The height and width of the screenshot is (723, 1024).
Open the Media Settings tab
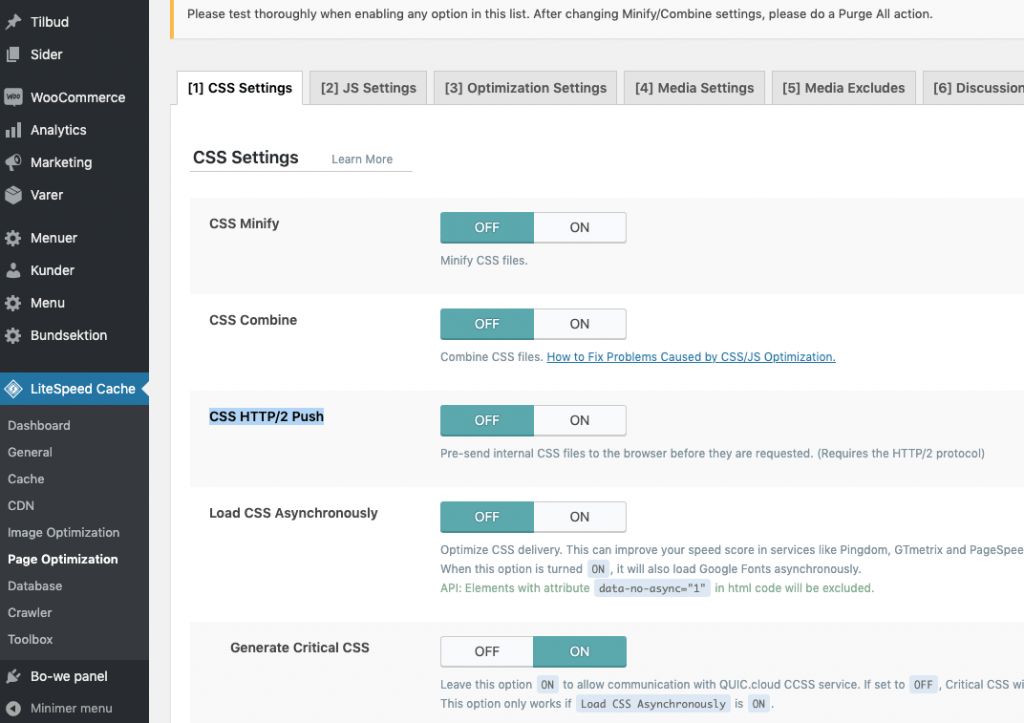694,87
